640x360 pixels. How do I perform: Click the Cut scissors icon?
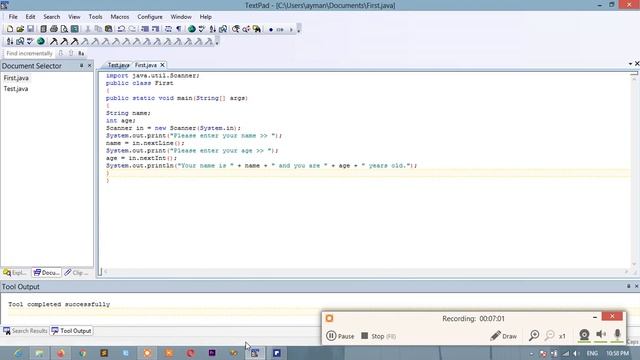(87, 29)
